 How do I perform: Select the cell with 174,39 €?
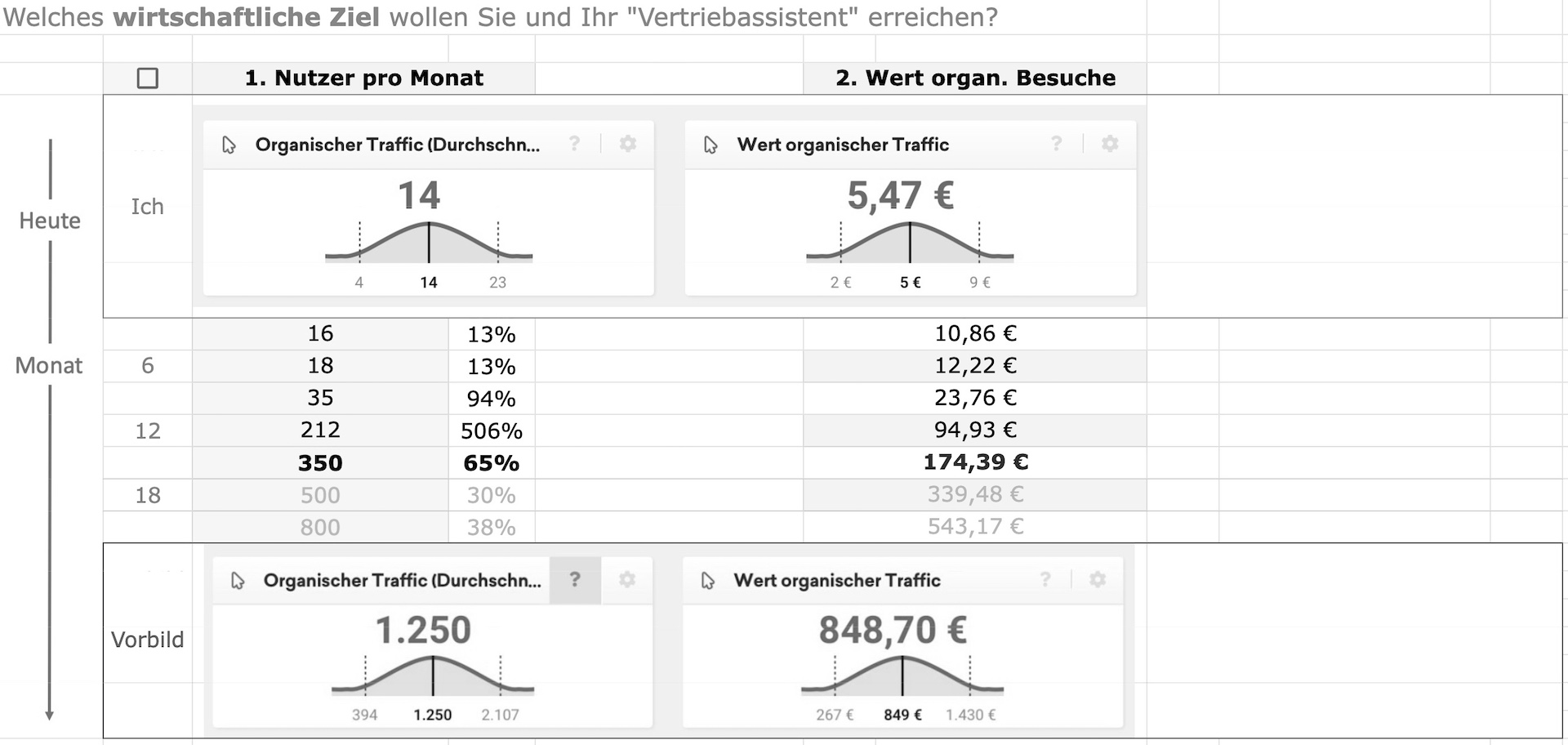(975, 462)
